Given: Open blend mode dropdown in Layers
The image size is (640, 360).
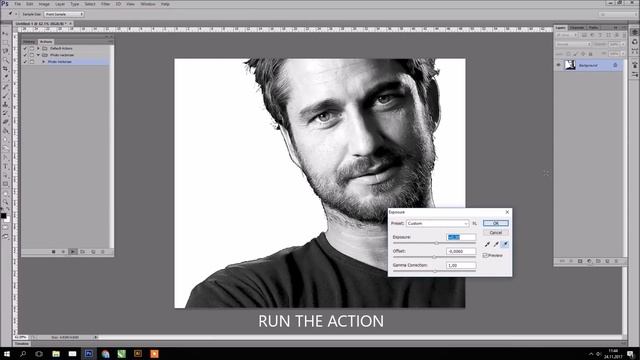Looking at the screenshot, I should [x=573, y=44].
